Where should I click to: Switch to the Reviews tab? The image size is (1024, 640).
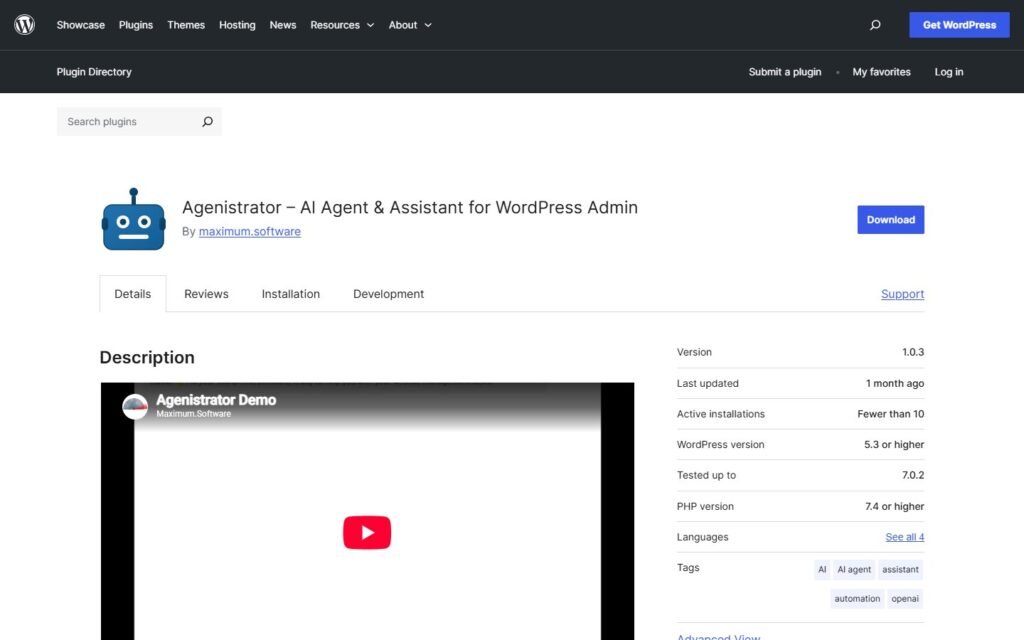click(206, 294)
